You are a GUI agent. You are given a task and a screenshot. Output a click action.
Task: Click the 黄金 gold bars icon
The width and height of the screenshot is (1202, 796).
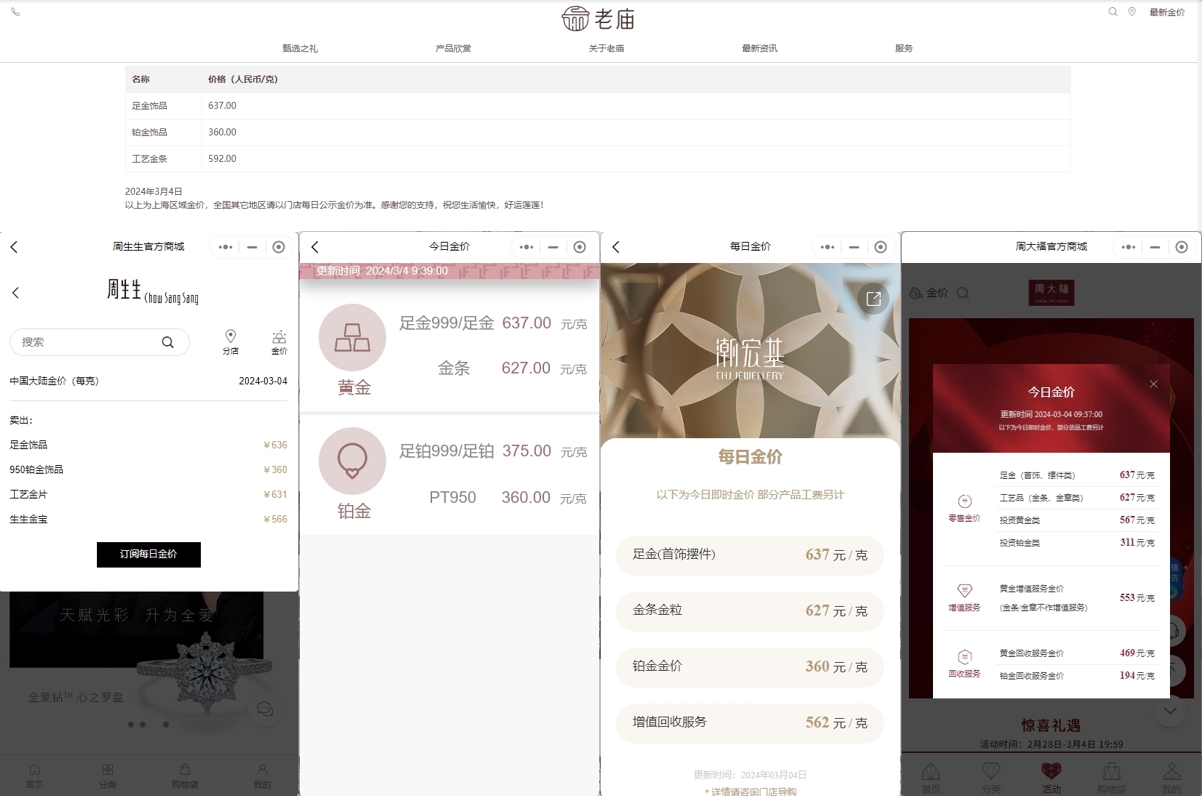point(352,338)
